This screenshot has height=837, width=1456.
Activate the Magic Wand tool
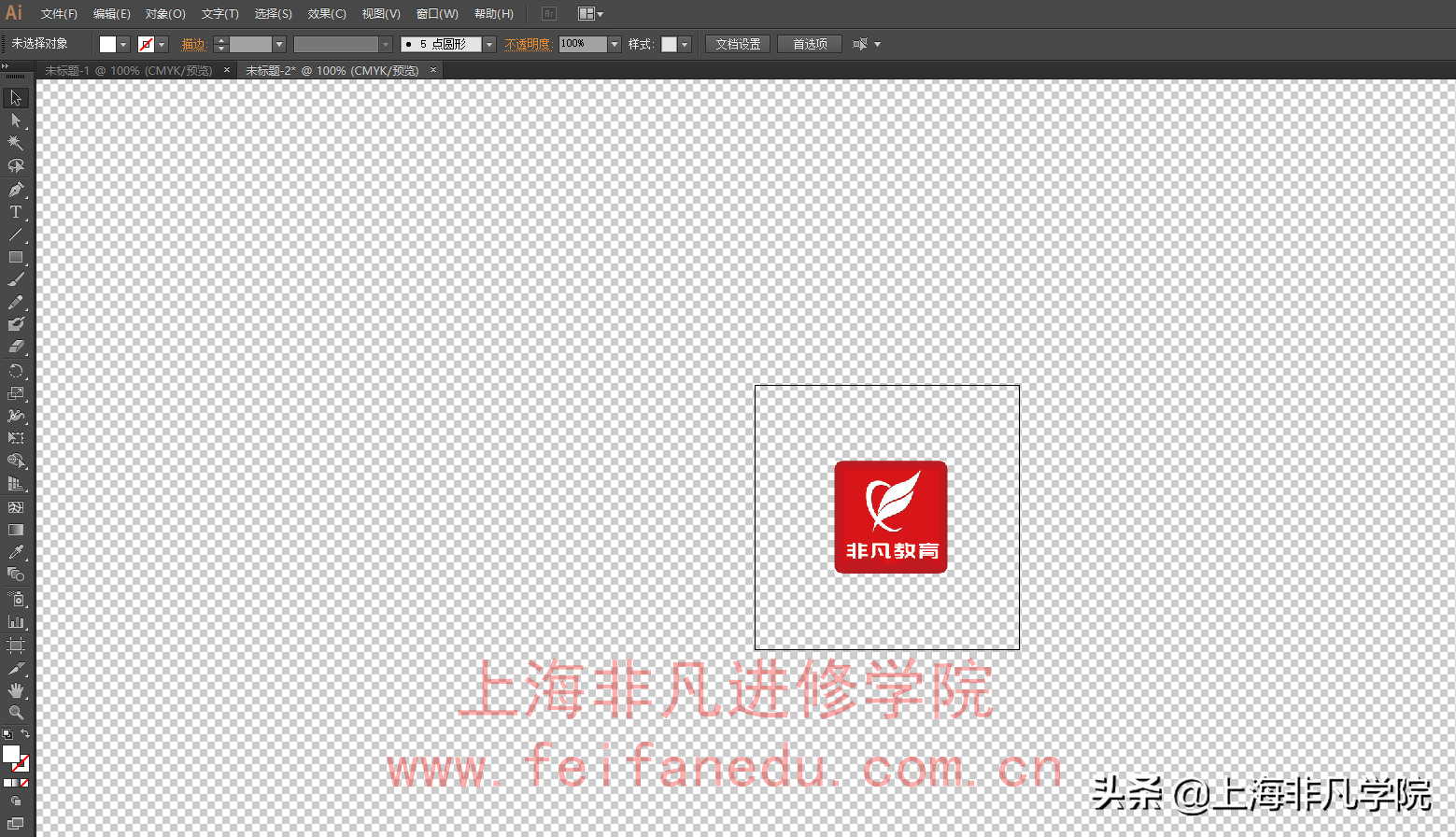tap(16, 142)
